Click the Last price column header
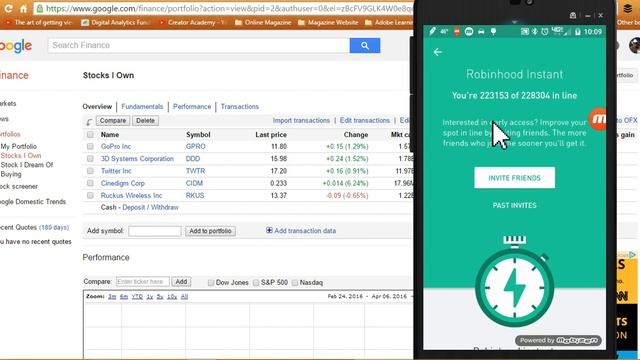Viewport: 640px width, 360px height. 271,134
